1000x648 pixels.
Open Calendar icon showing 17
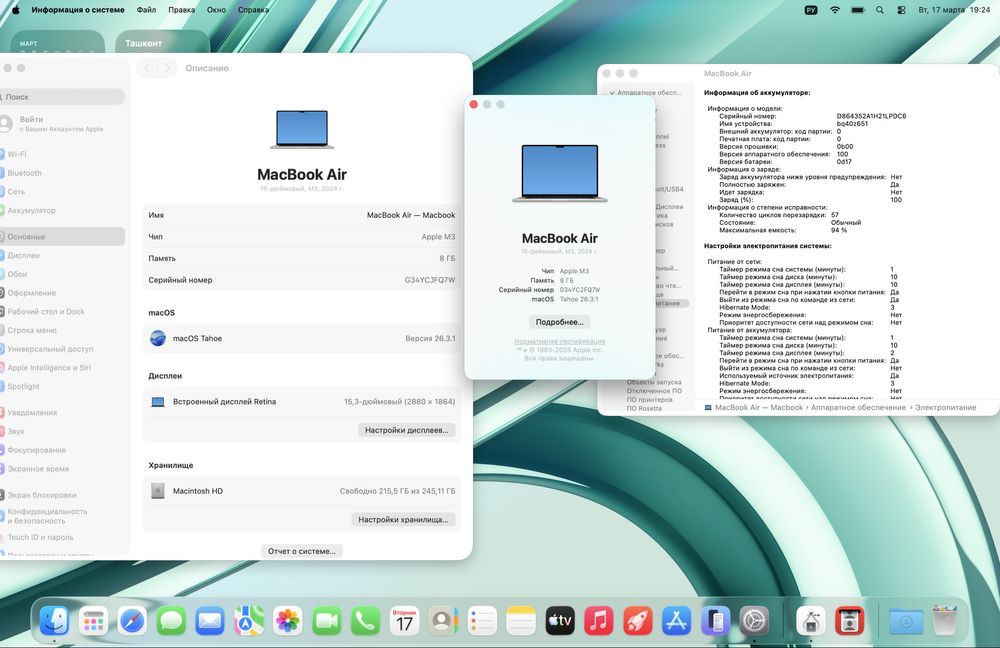(x=404, y=621)
